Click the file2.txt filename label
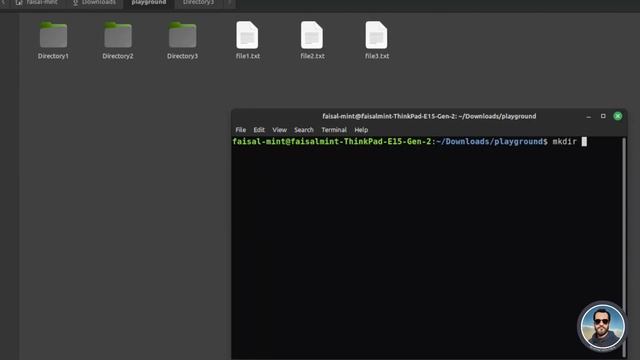640x360 pixels. tap(312, 56)
